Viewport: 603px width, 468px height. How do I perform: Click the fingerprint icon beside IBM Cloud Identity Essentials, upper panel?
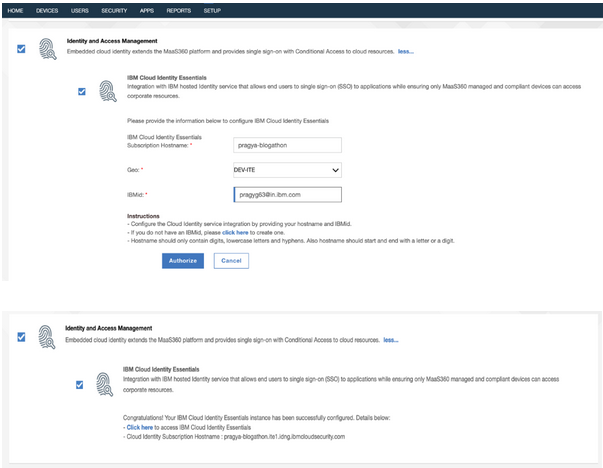tap(108, 91)
